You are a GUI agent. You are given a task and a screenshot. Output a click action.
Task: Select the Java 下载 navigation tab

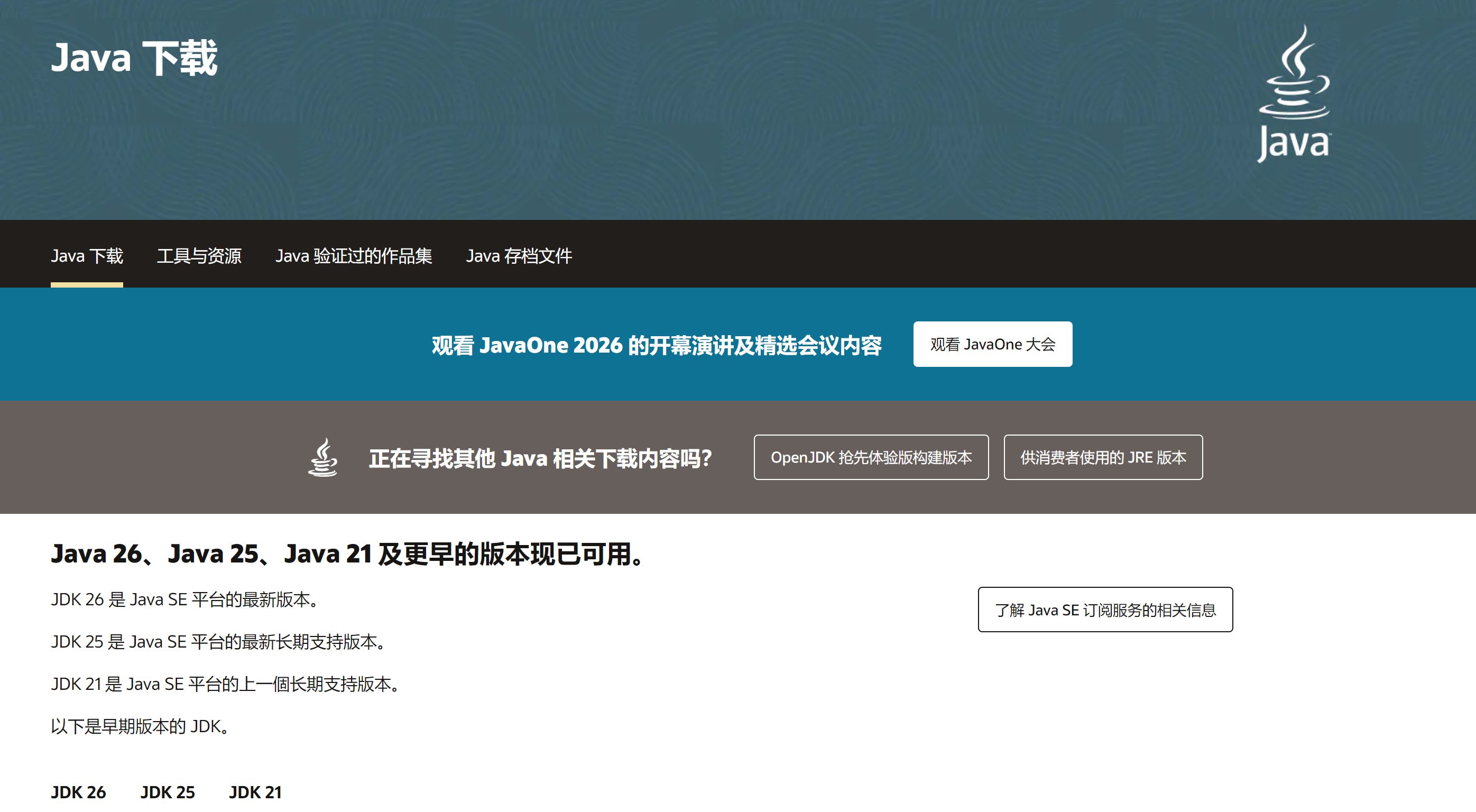click(x=87, y=255)
